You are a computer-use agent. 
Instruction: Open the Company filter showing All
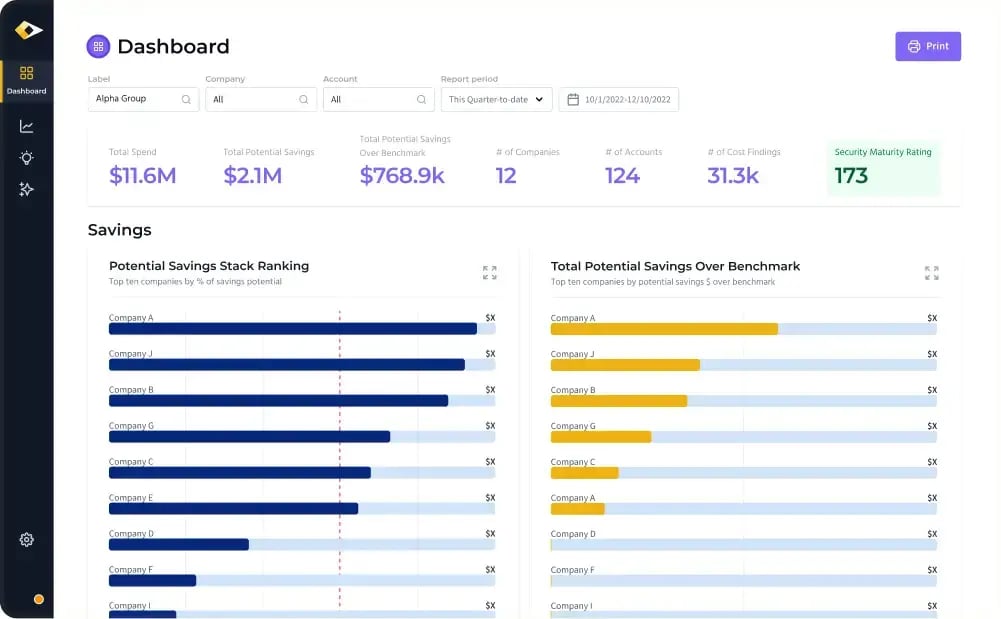261,100
